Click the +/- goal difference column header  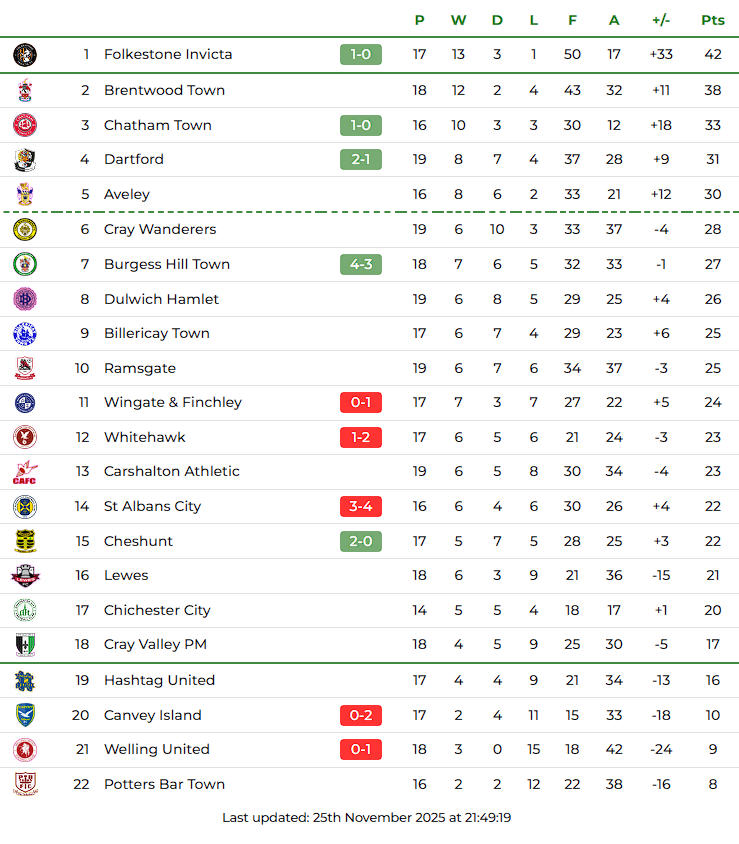click(661, 20)
